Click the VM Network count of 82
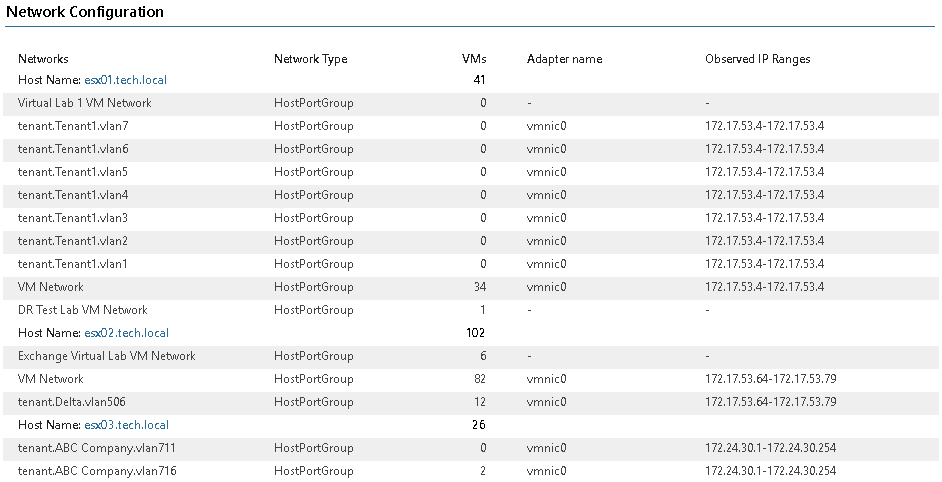Screen dimensions: 942x482 [479, 379]
